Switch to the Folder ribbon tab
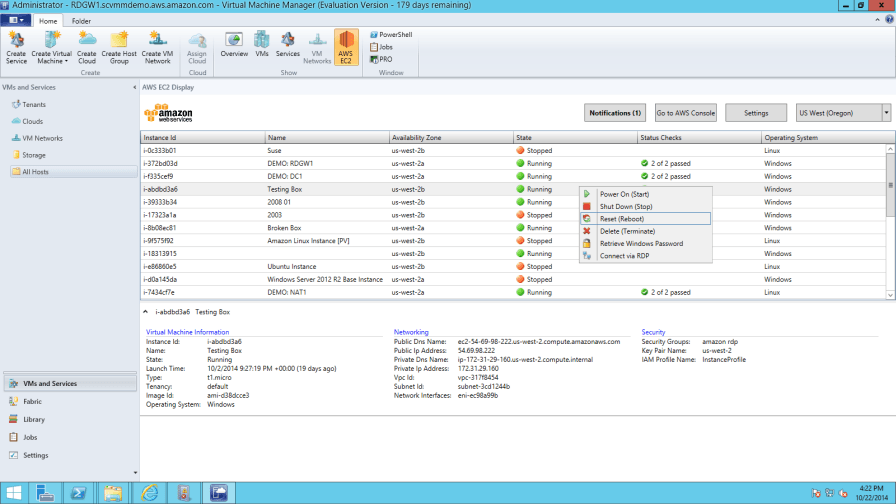 click(x=81, y=21)
